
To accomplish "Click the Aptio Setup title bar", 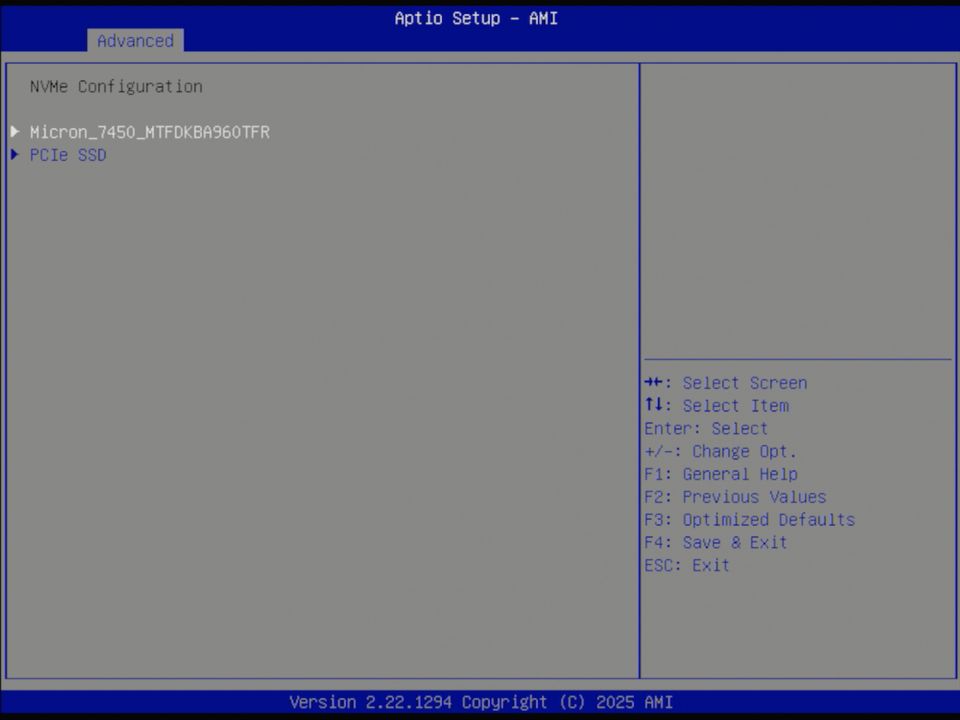I will [x=476, y=18].
